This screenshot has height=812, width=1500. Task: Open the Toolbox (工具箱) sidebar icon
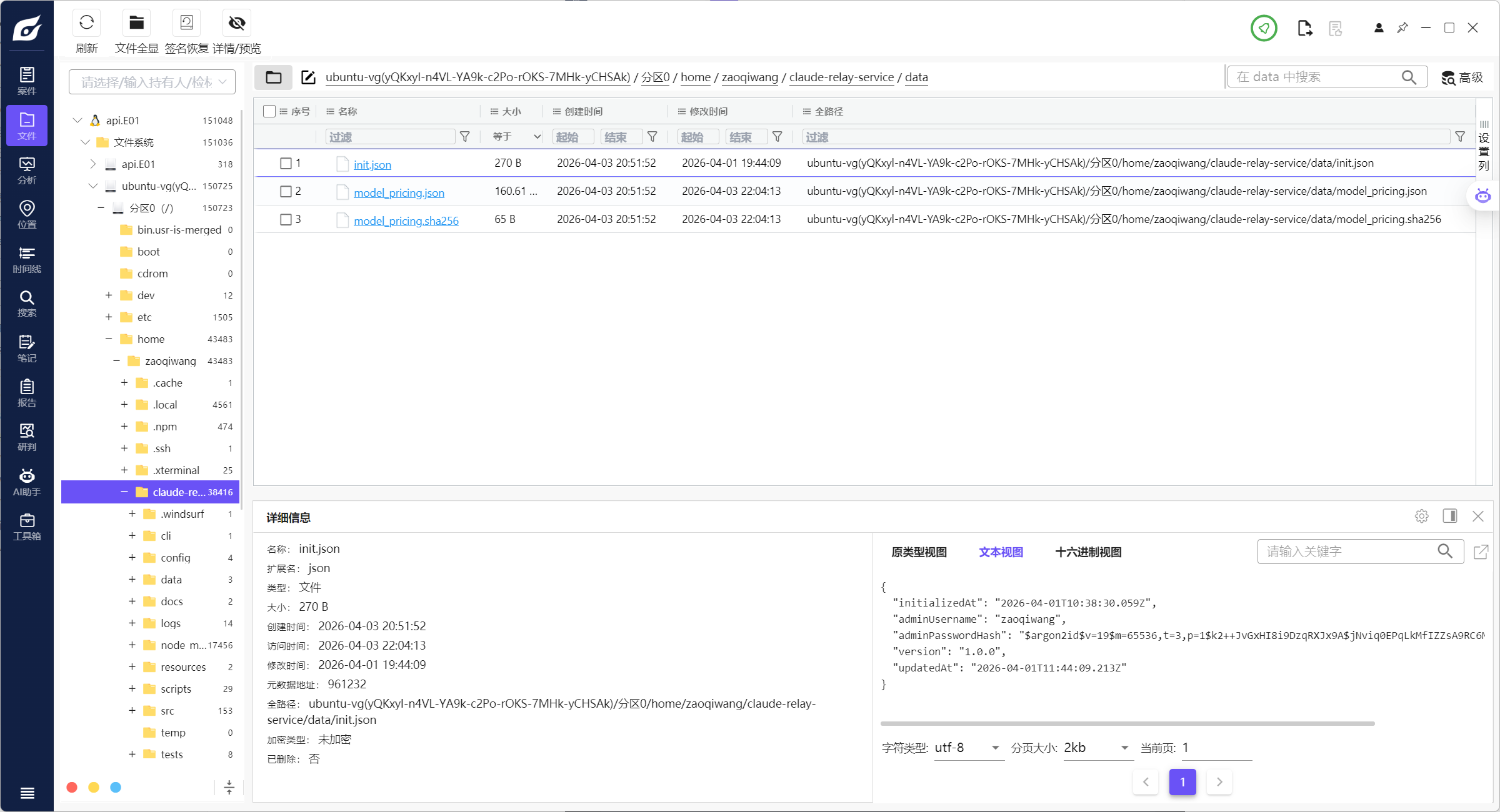click(x=27, y=527)
